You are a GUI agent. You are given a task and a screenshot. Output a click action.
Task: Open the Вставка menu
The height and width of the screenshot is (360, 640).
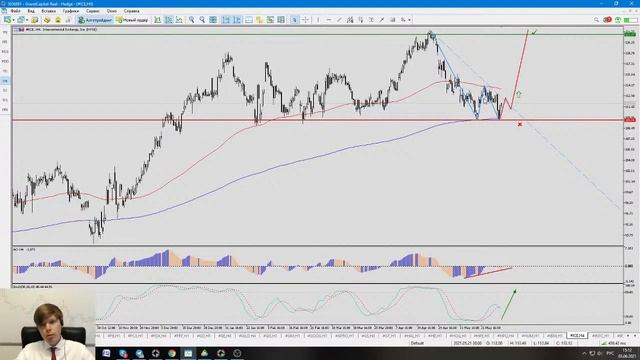(49, 11)
